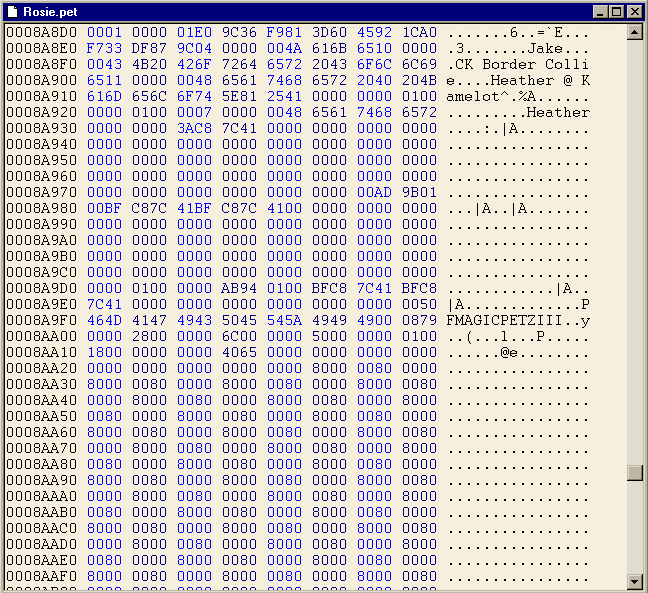Click the Rosie.pet title bar text
Screen dimensions: 648x593
[50, 12]
